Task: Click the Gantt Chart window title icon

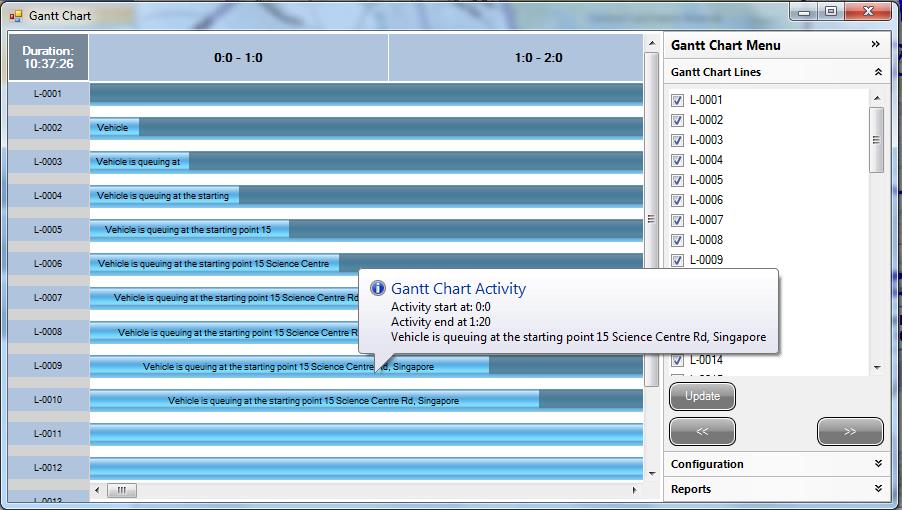Action: point(16,16)
